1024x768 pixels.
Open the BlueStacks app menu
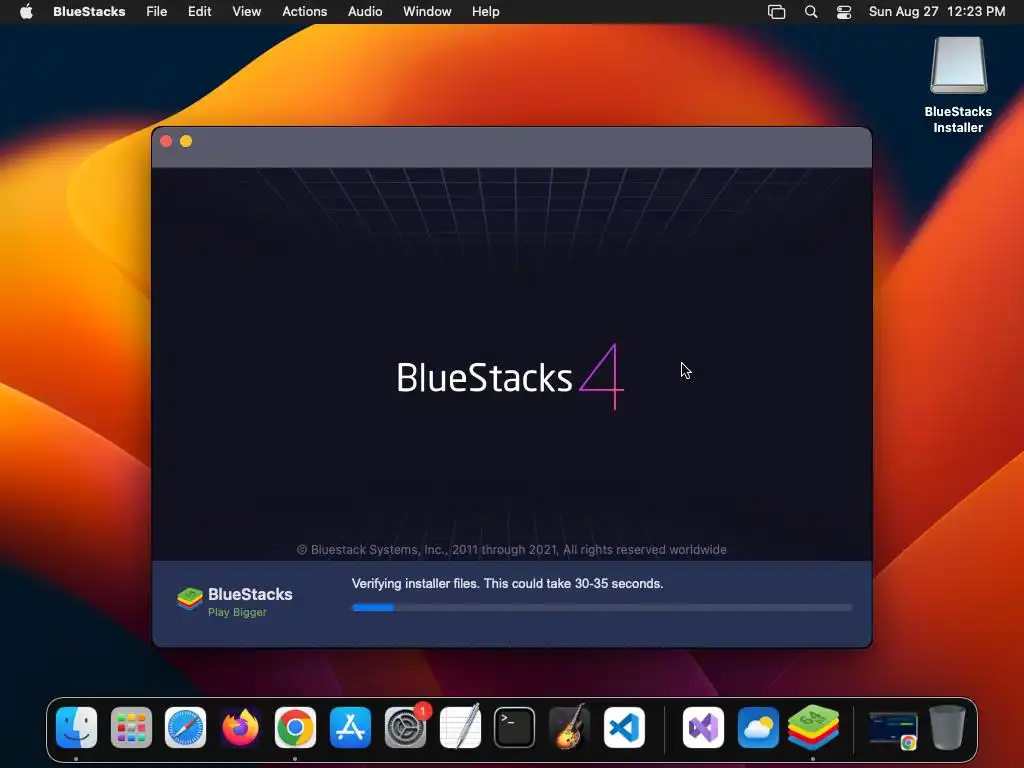coord(89,12)
